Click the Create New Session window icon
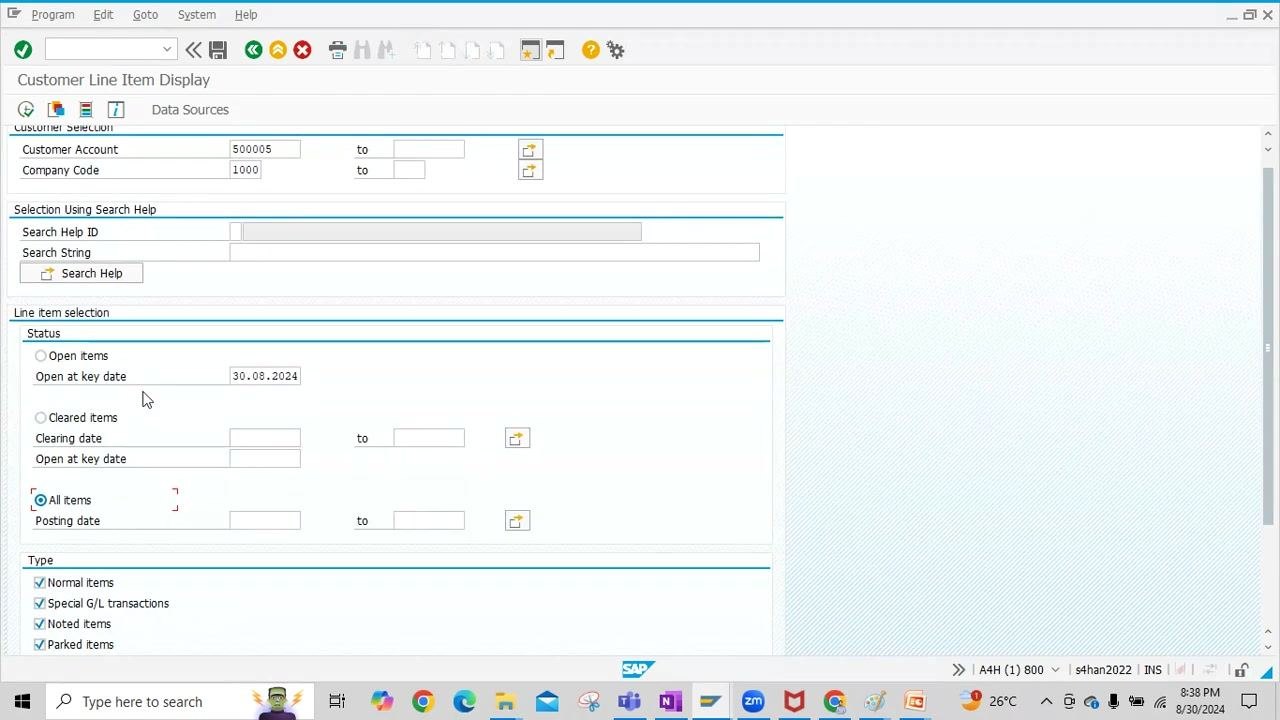The width and height of the screenshot is (1280, 720). click(530, 50)
